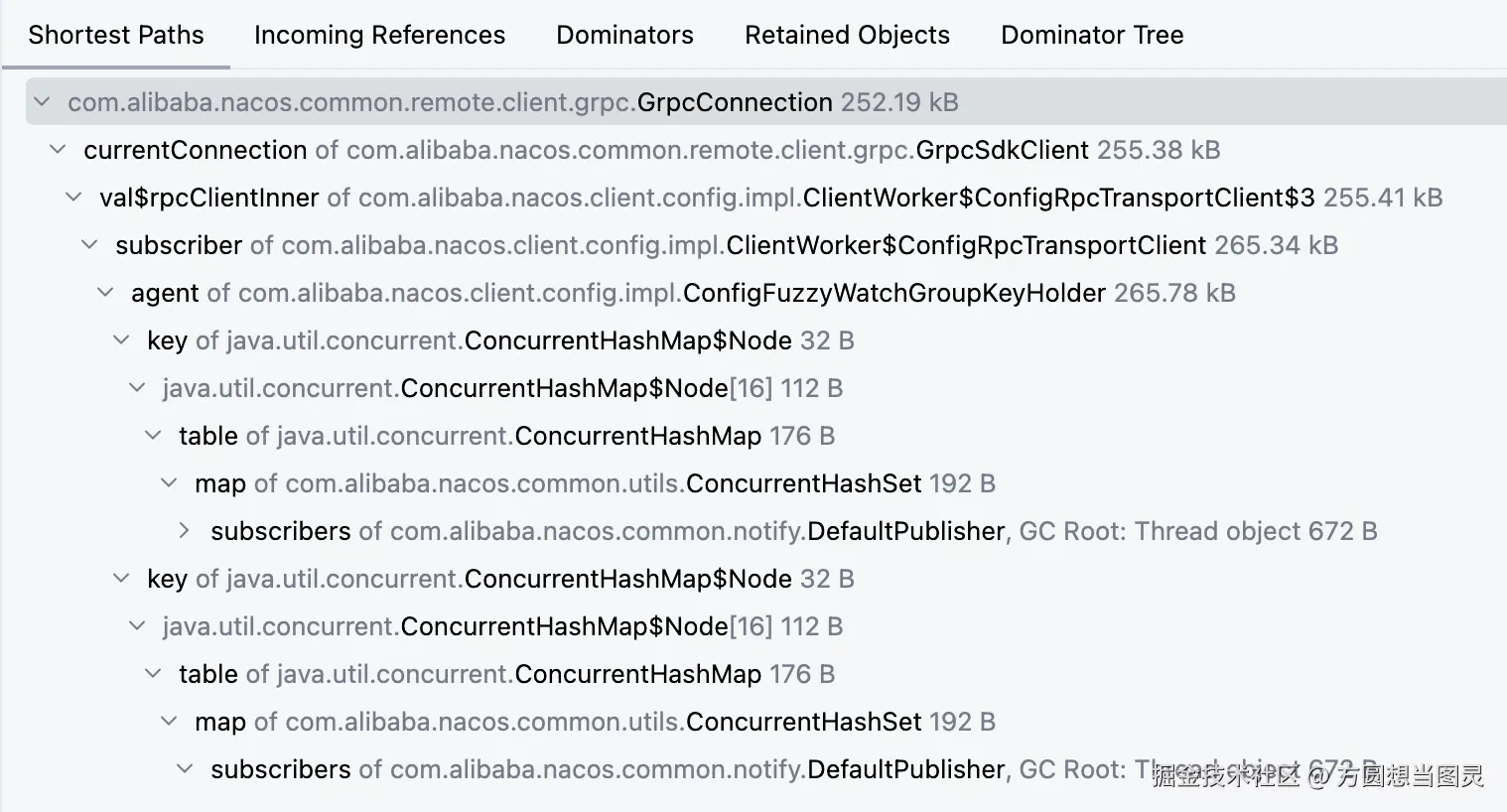Switch to the Shortest Paths tab
1507x812 pixels.
116,35
